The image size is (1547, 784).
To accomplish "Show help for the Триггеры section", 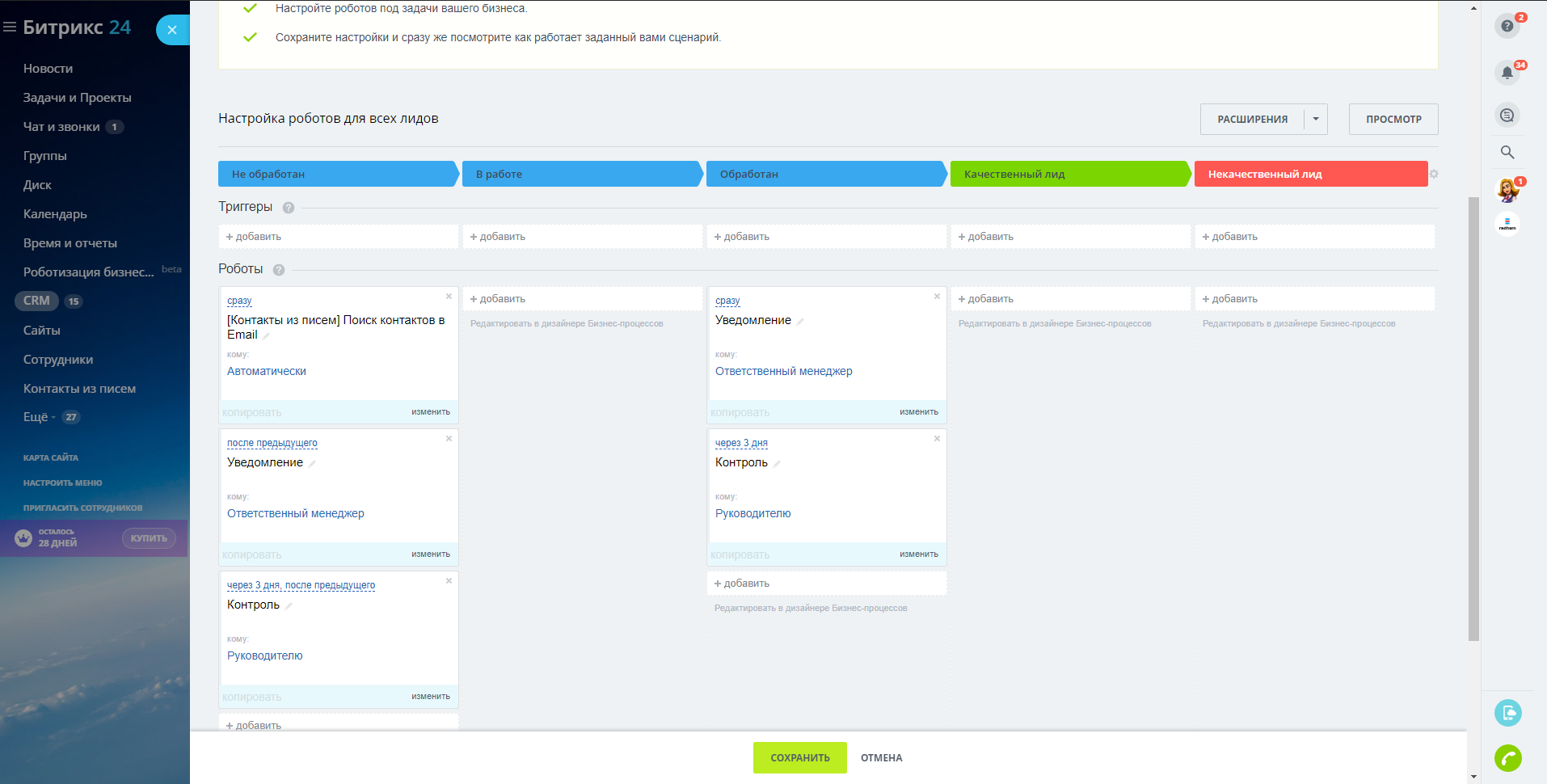I will point(289,208).
